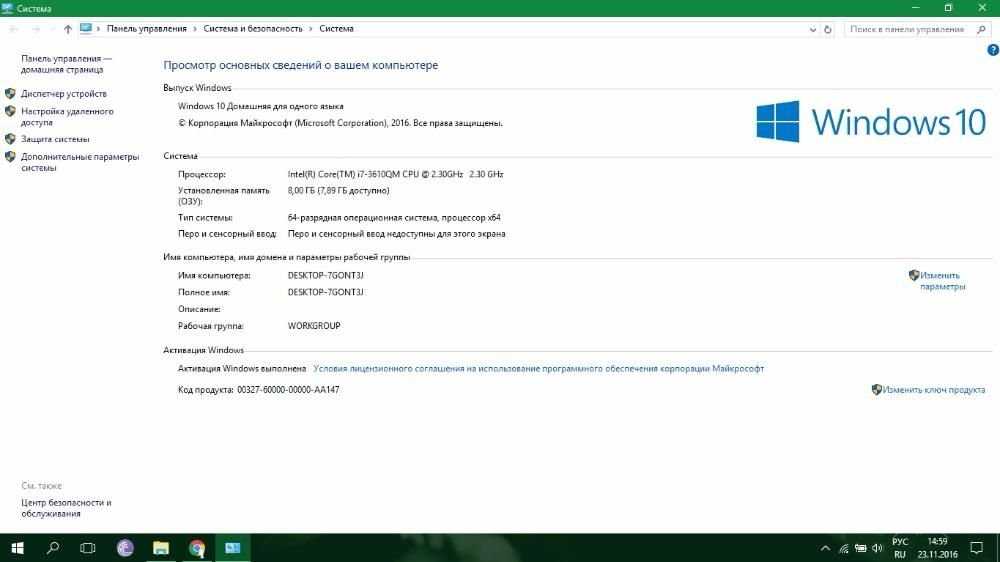The image size is (1000, 562).
Task: Click 'Windows 10 Домашняя для одного языка' text
Action: (260, 107)
